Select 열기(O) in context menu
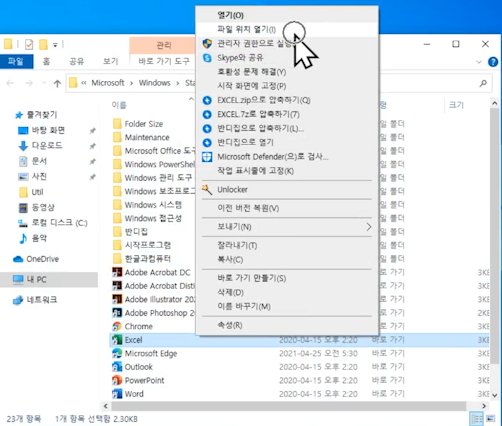 click(x=287, y=15)
